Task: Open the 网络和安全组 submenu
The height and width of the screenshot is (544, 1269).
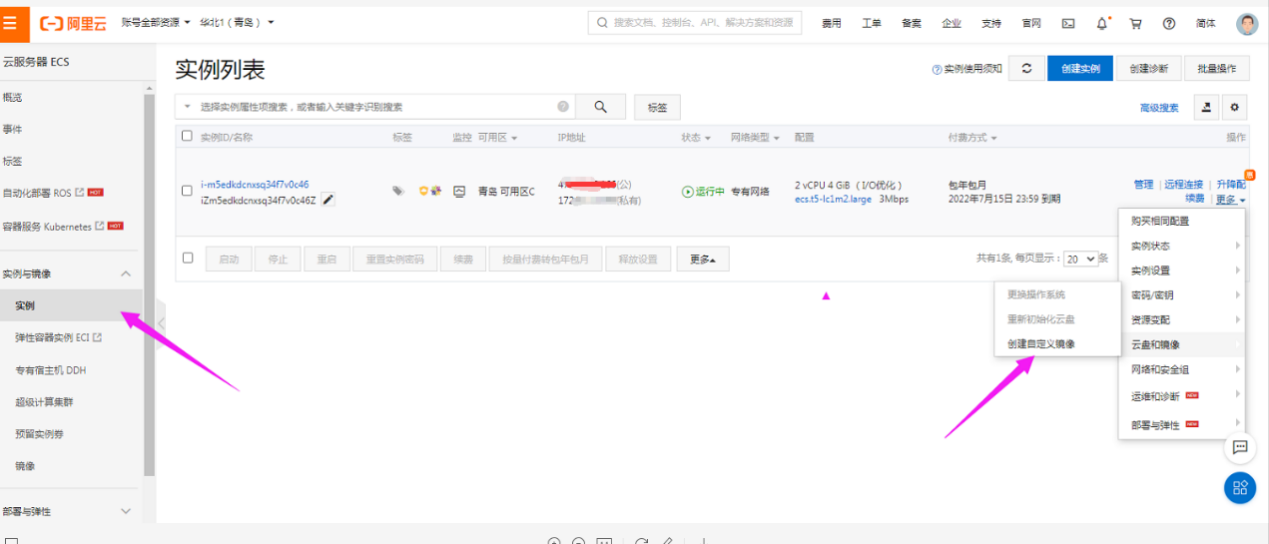Action: [1181, 370]
